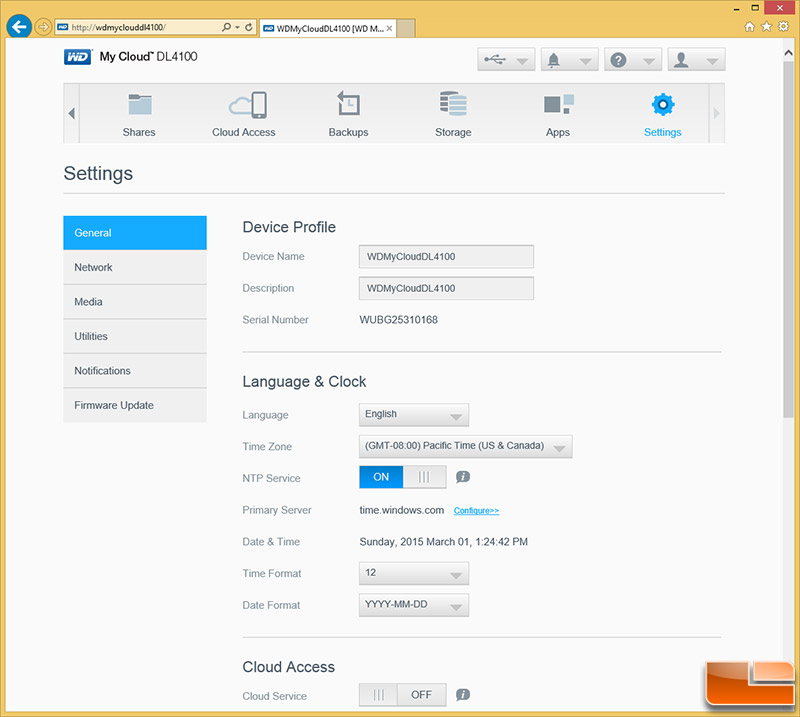
Task: Go back with browser back arrow
Action: pos(19,27)
